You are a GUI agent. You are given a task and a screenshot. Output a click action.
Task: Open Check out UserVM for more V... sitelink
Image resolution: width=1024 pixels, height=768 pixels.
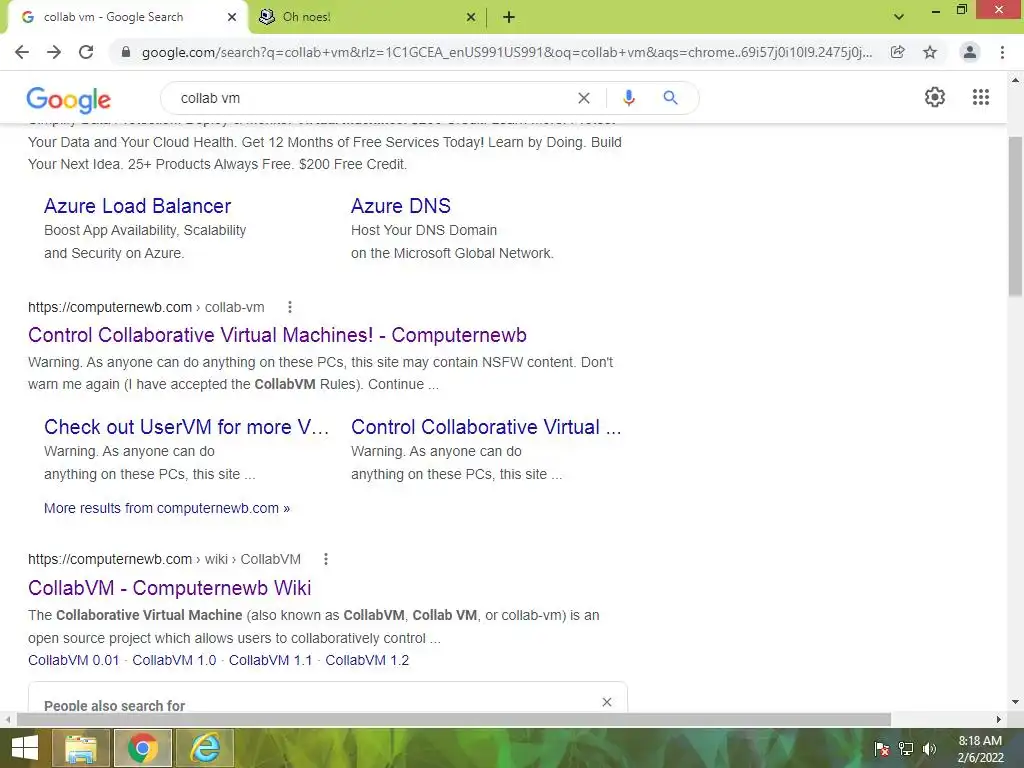click(187, 427)
